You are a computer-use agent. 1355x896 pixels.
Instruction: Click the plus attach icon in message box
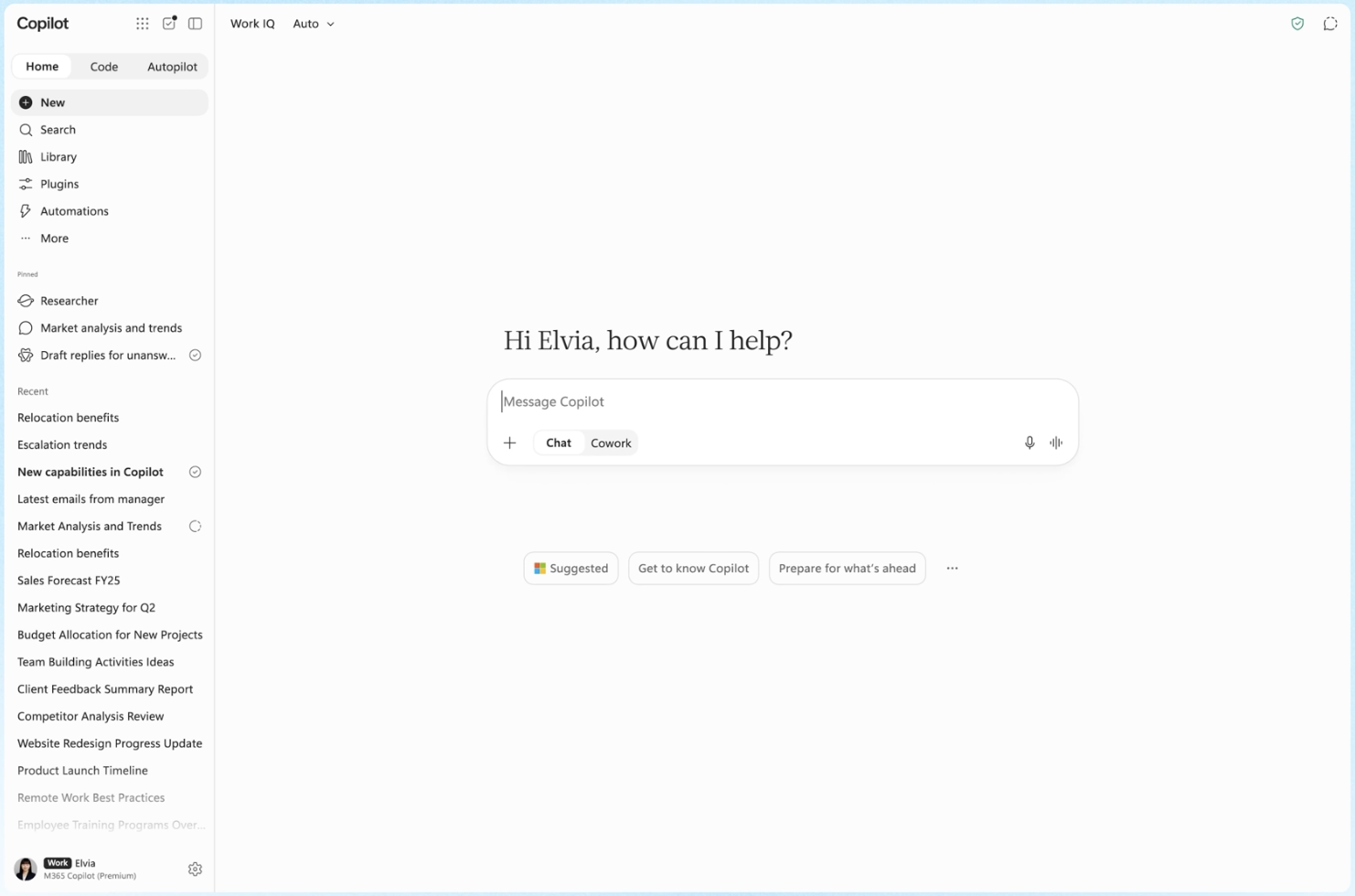pyautogui.click(x=510, y=443)
